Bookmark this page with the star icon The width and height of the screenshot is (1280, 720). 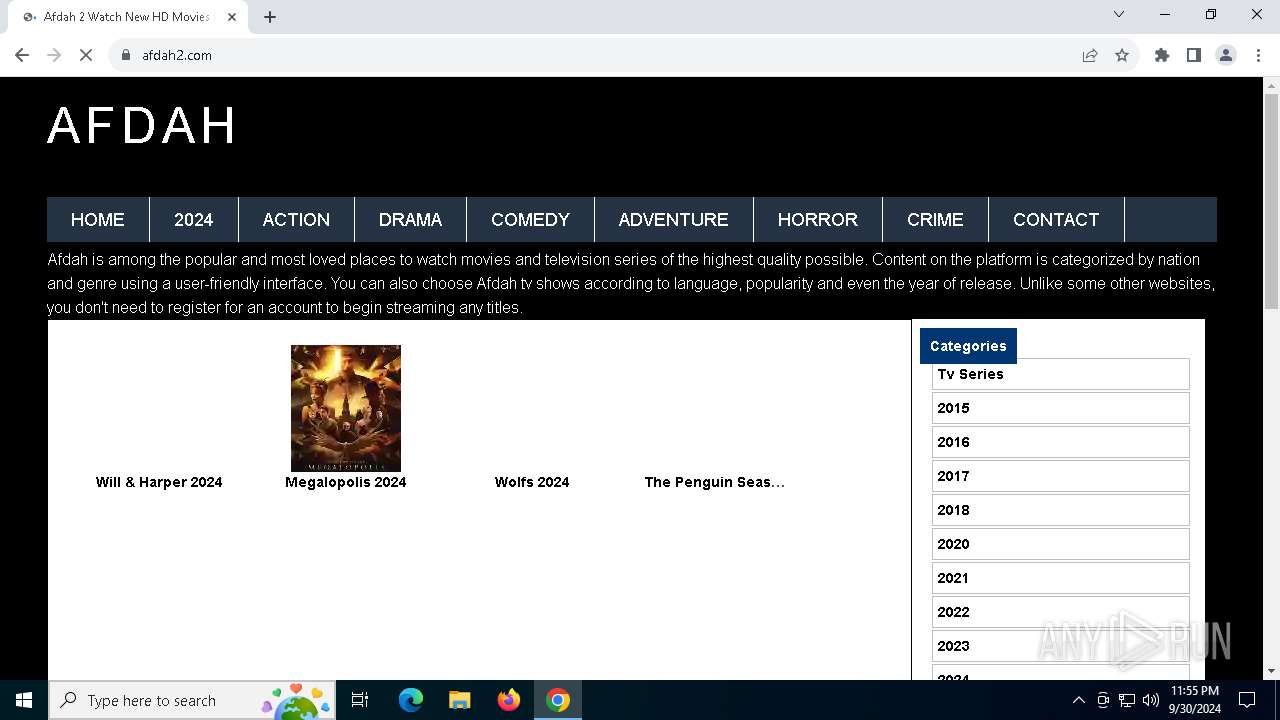(1122, 55)
